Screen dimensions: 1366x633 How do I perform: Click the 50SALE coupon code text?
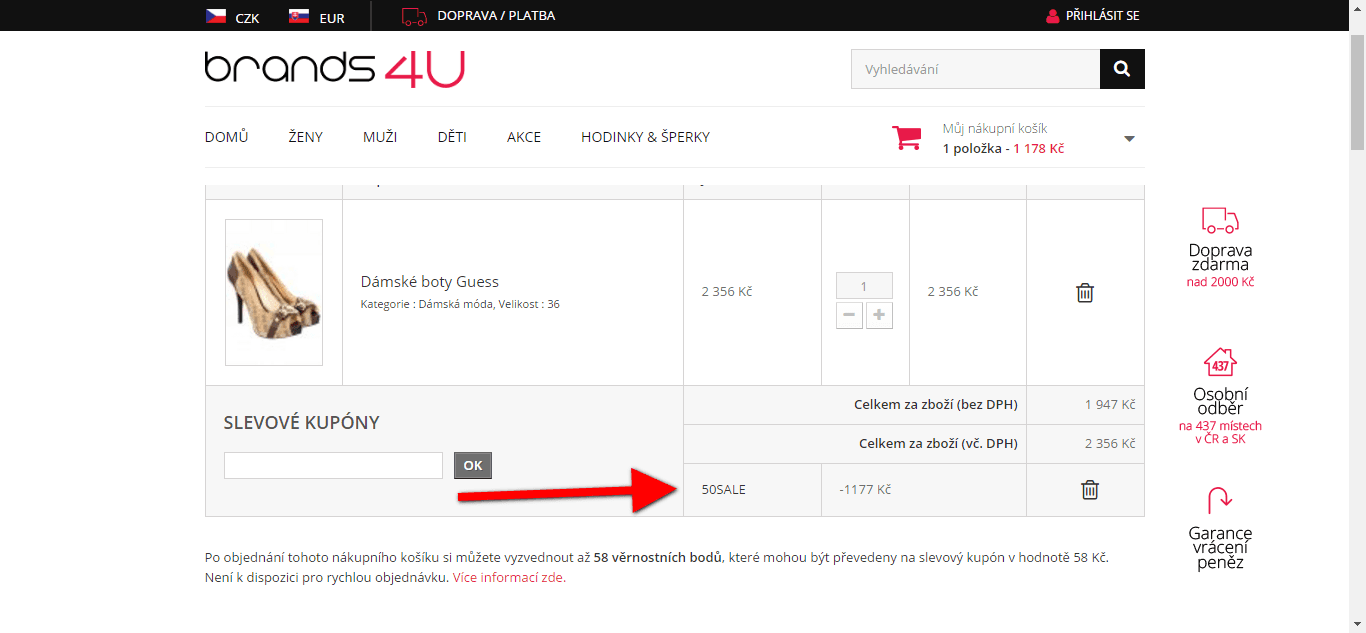click(724, 490)
